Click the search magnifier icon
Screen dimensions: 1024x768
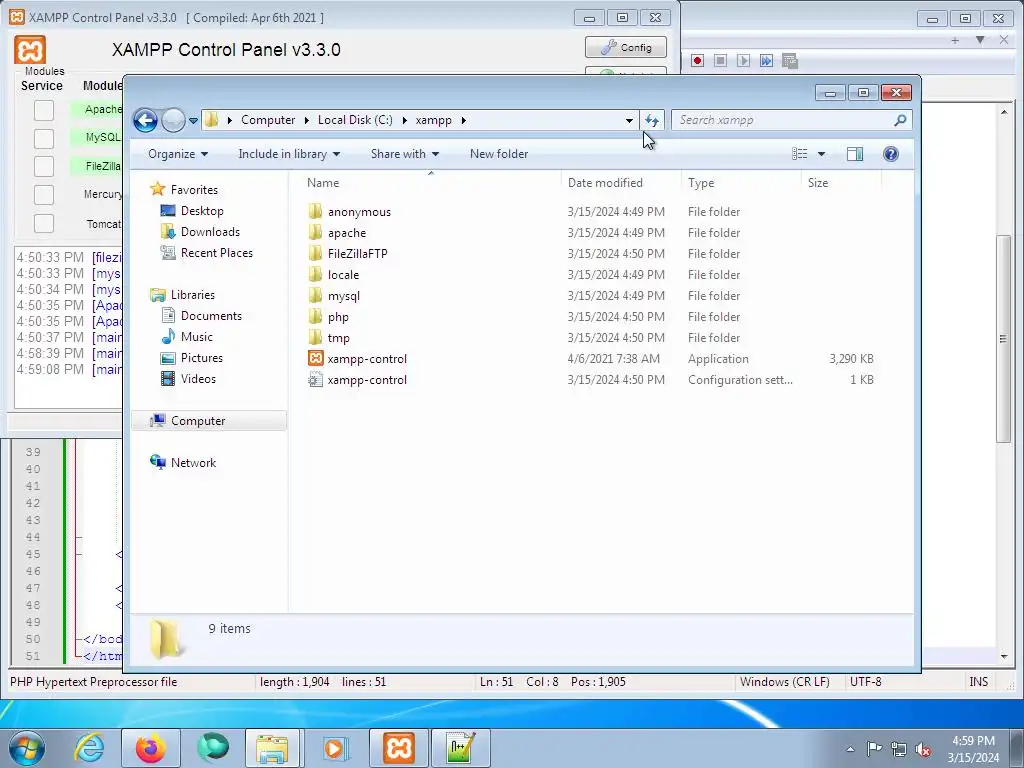tap(900, 120)
